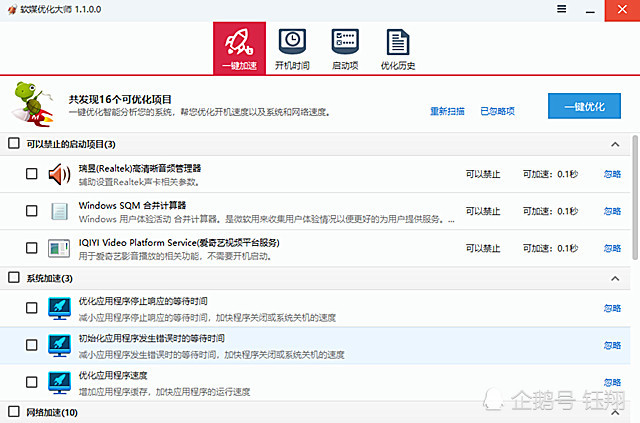Click the 软媒优化大师 app logo icon

click(x=12, y=9)
